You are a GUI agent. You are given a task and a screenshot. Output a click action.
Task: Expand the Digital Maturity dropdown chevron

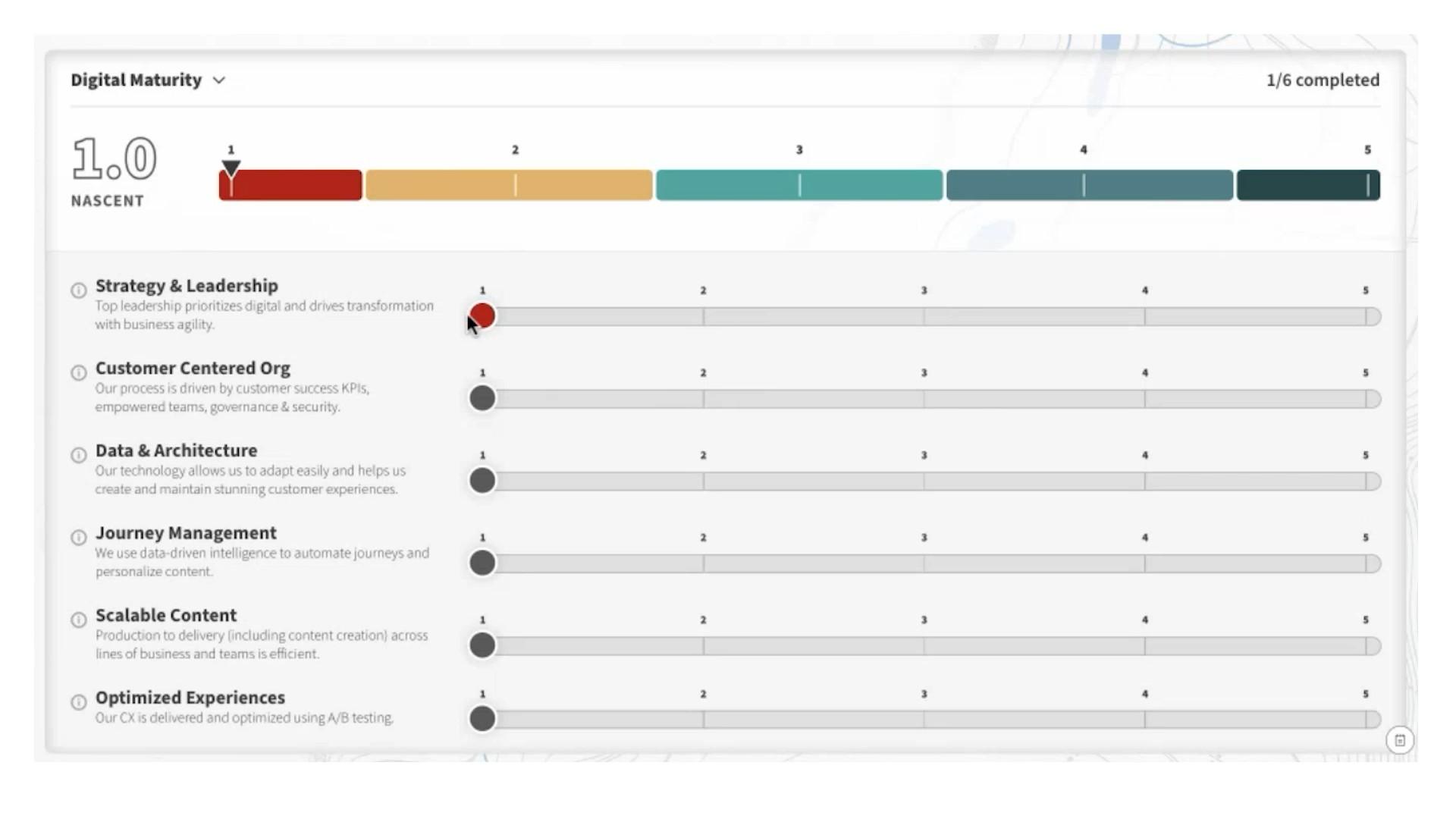click(219, 80)
